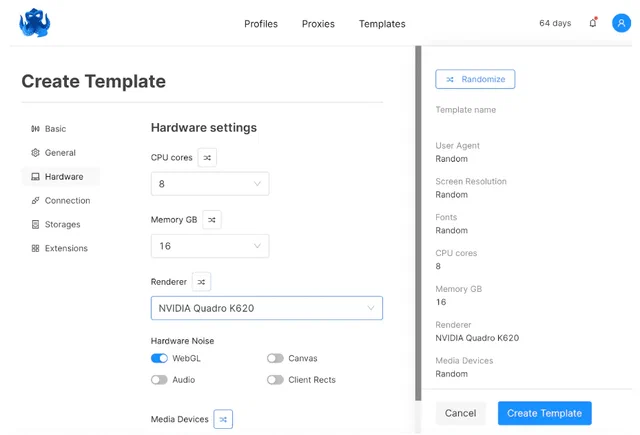The height and width of the screenshot is (435, 640).
Task: Go to the Profiles tab
Action: coord(261,24)
